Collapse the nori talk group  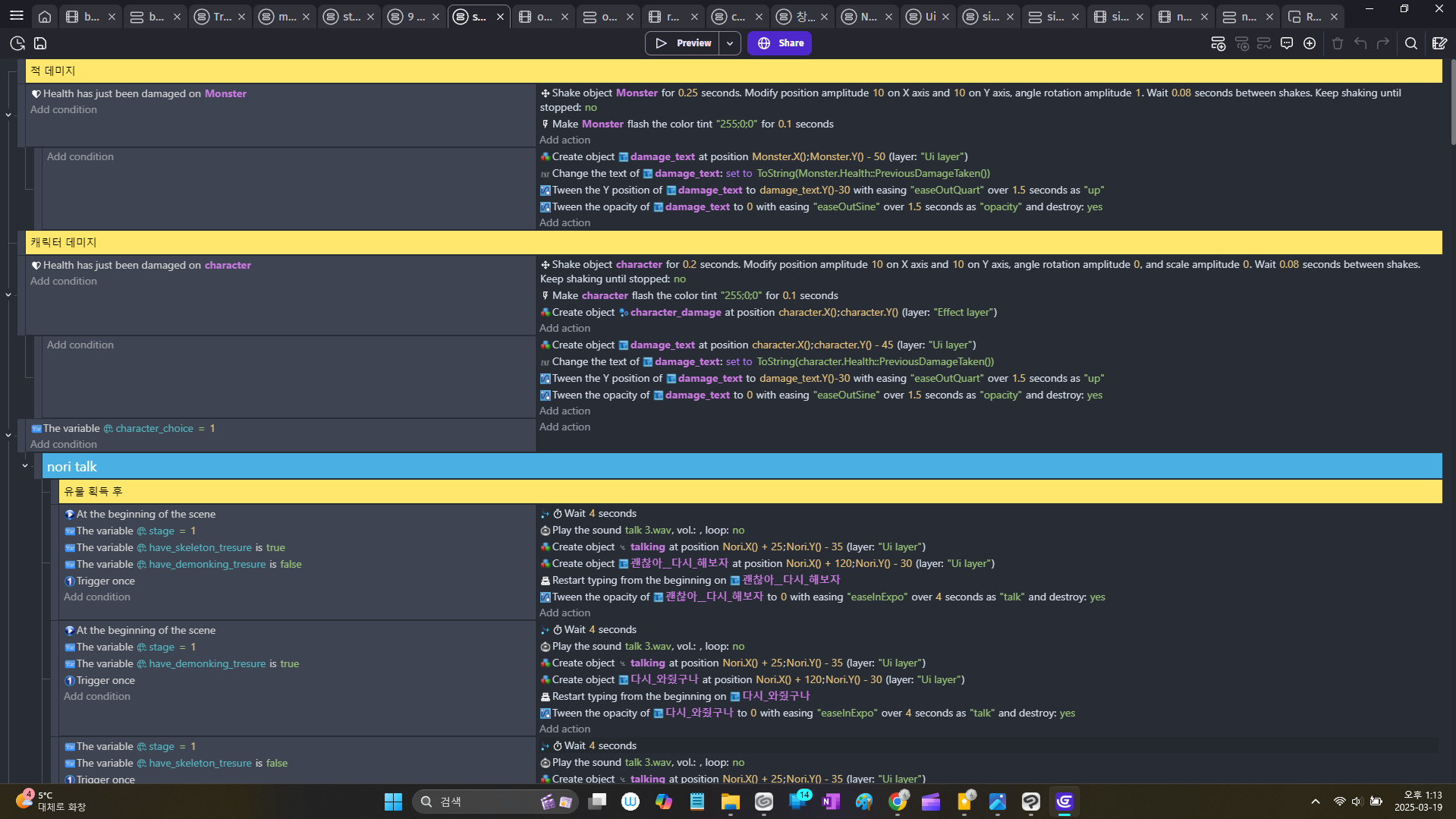pos(25,466)
